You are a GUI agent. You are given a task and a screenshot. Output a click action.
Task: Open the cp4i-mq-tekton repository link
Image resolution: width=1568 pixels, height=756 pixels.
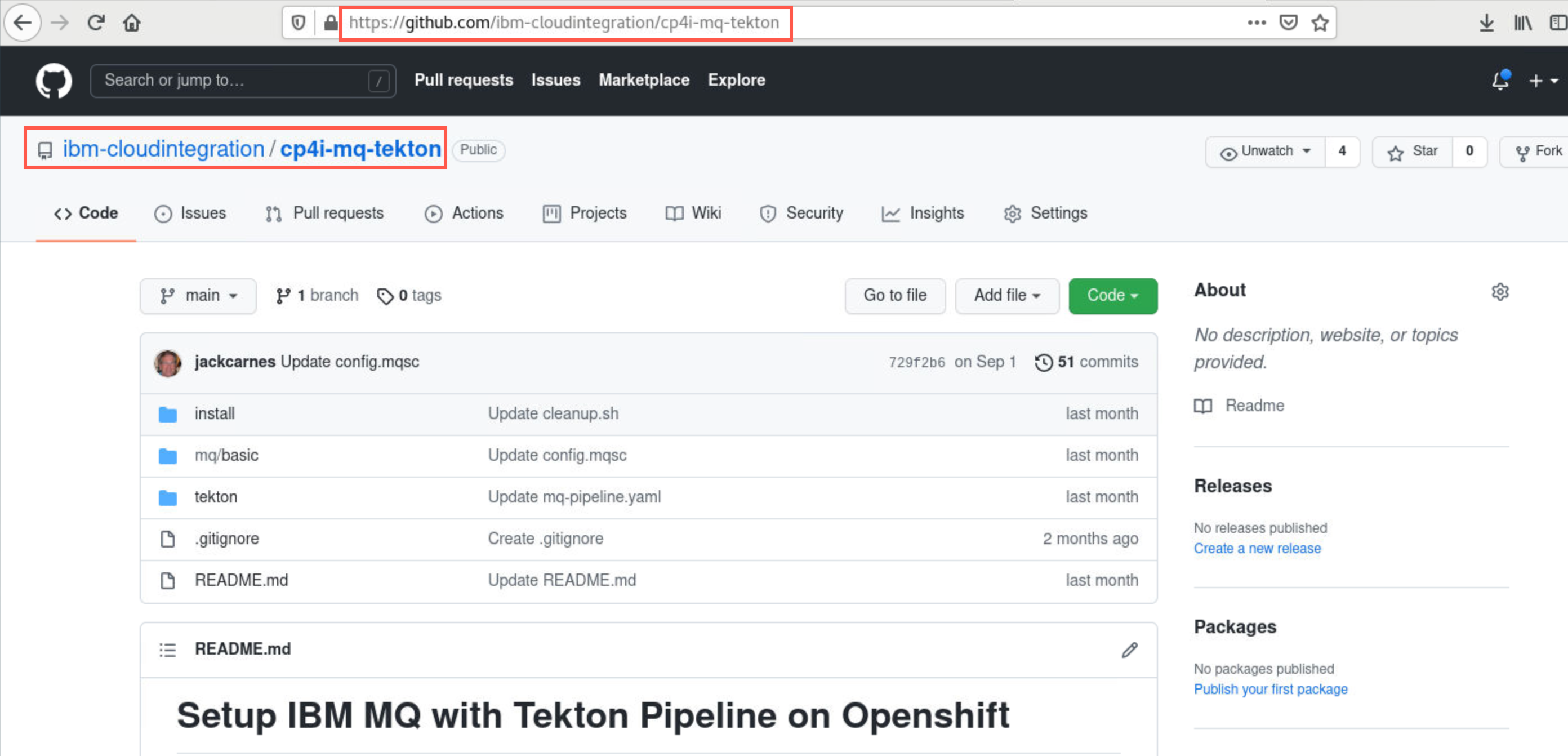click(x=360, y=149)
